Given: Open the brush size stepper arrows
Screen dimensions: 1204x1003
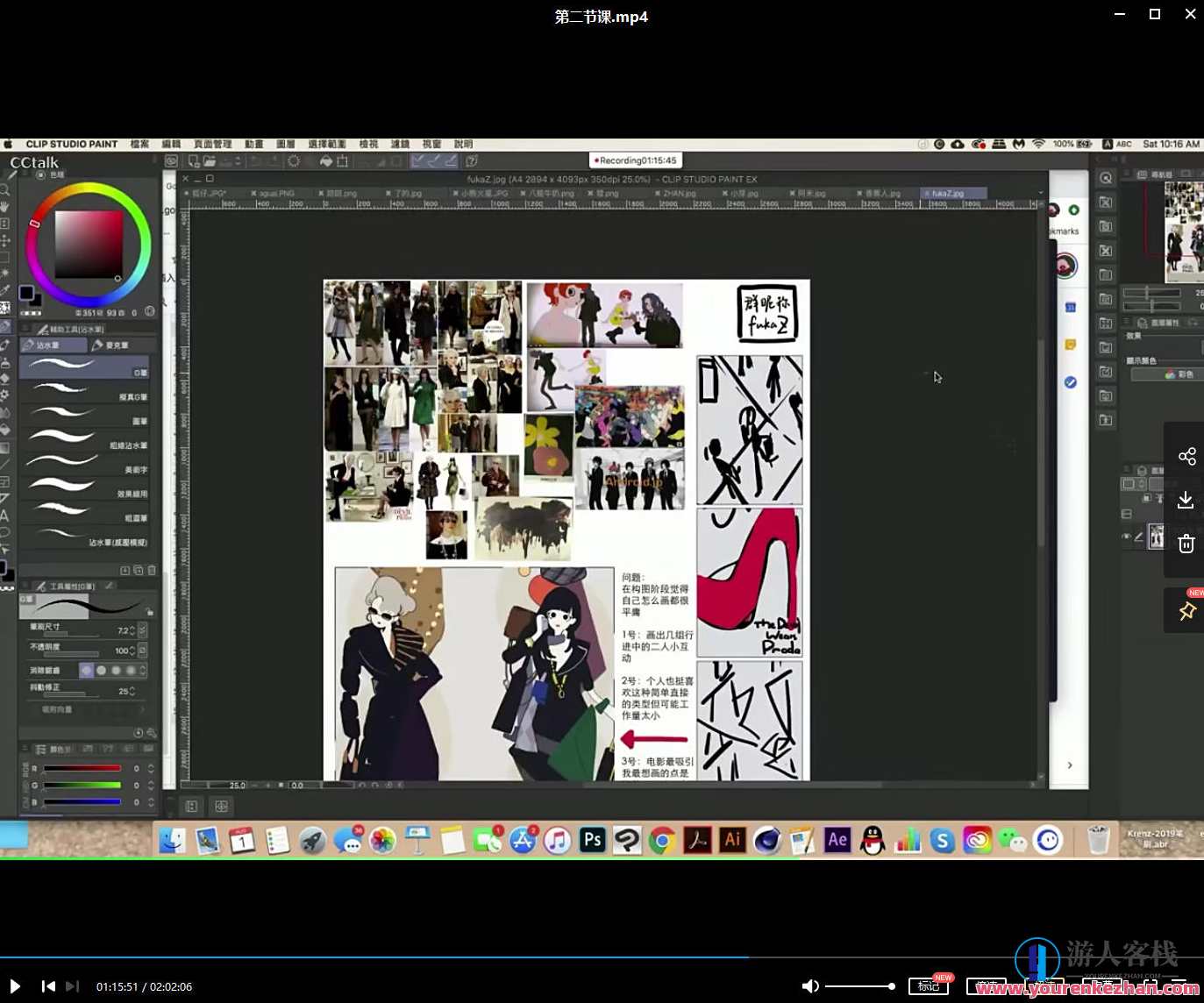Looking at the screenshot, I should (x=132, y=630).
